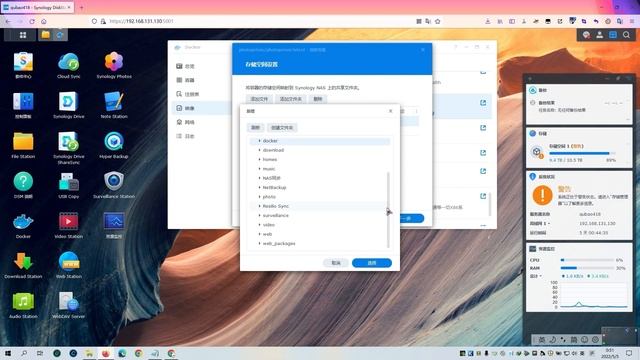
Task: Expand network total dropdown in resource widget
Action: (536, 276)
